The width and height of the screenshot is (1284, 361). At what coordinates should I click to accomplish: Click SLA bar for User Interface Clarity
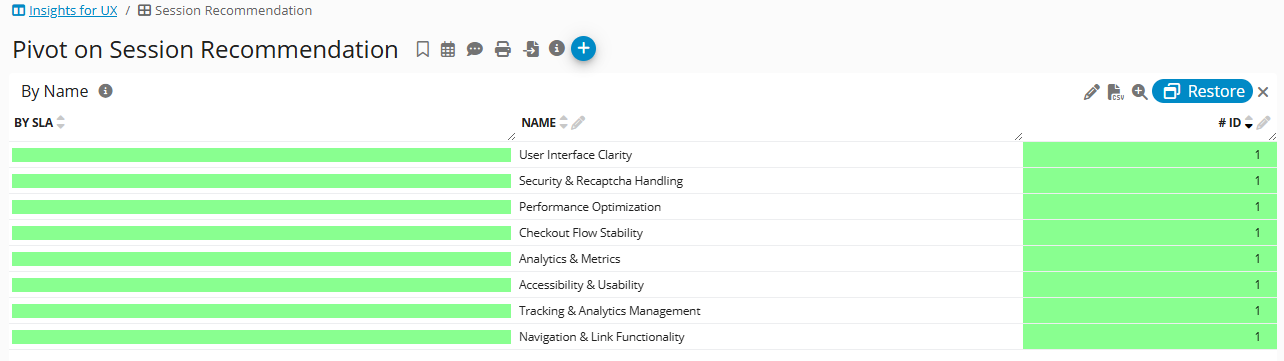click(261, 155)
